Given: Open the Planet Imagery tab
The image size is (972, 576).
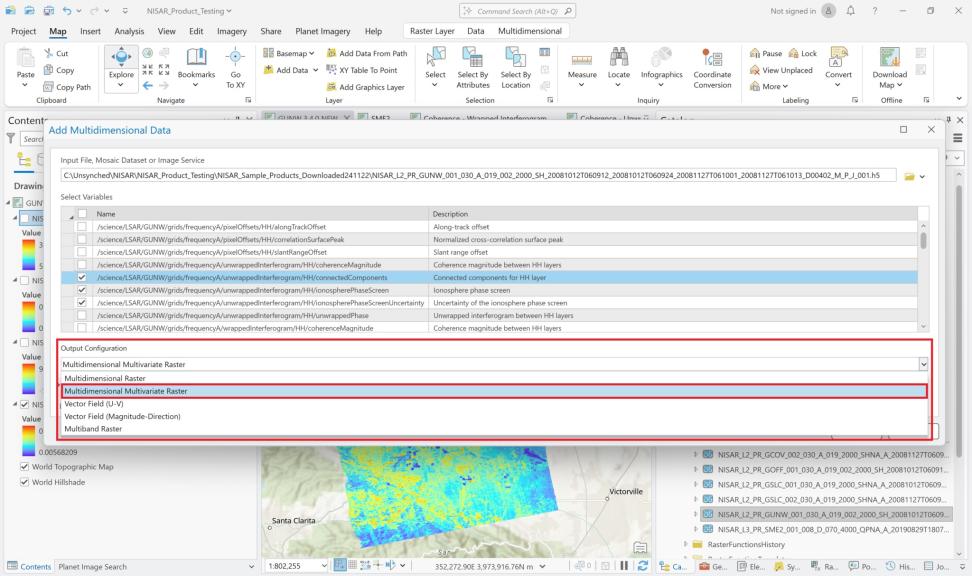Looking at the screenshot, I should click(322, 31).
